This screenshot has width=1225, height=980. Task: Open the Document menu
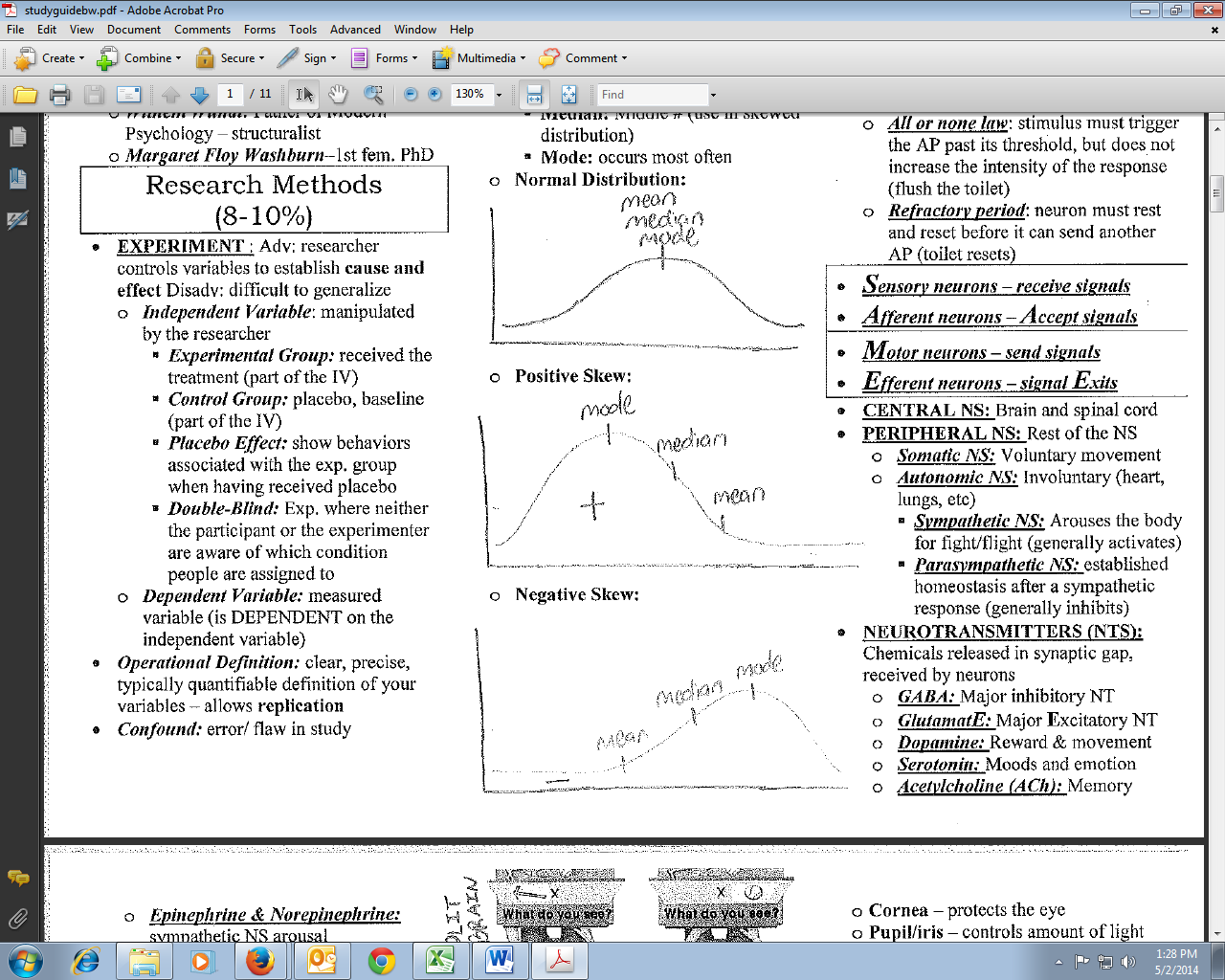134,30
